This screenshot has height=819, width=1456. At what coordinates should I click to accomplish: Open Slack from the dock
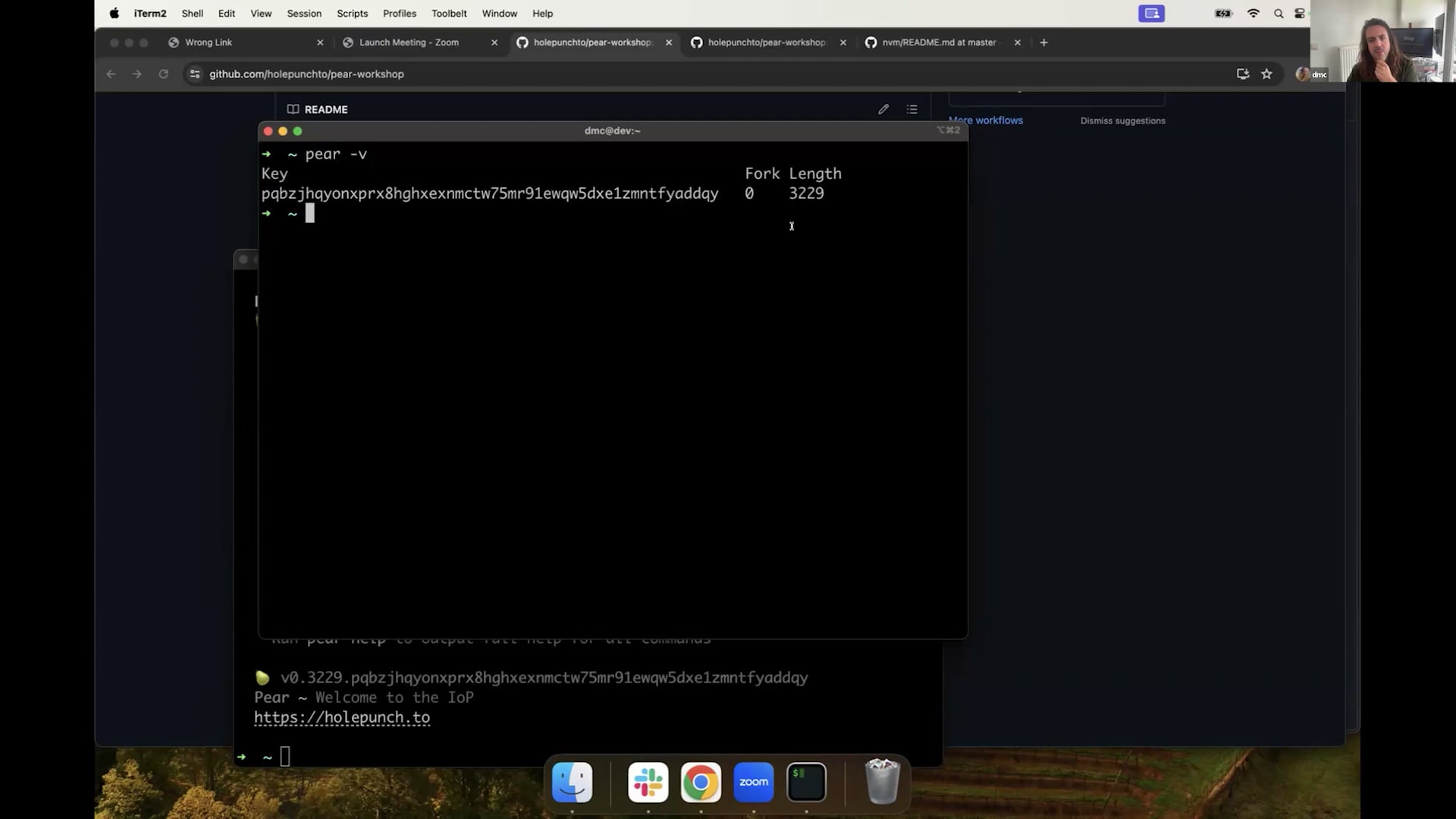coord(648,782)
